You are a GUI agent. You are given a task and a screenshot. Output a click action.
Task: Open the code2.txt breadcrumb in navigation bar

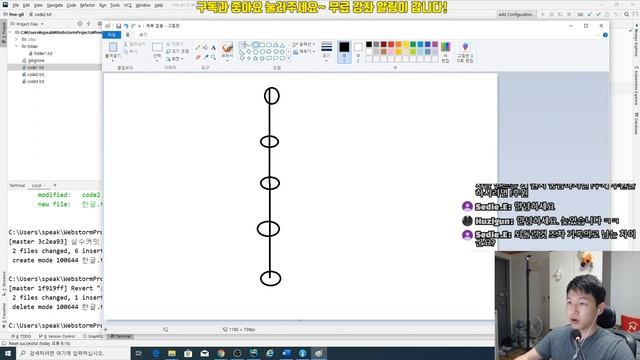pyautogui.click(x=40, y=14)
